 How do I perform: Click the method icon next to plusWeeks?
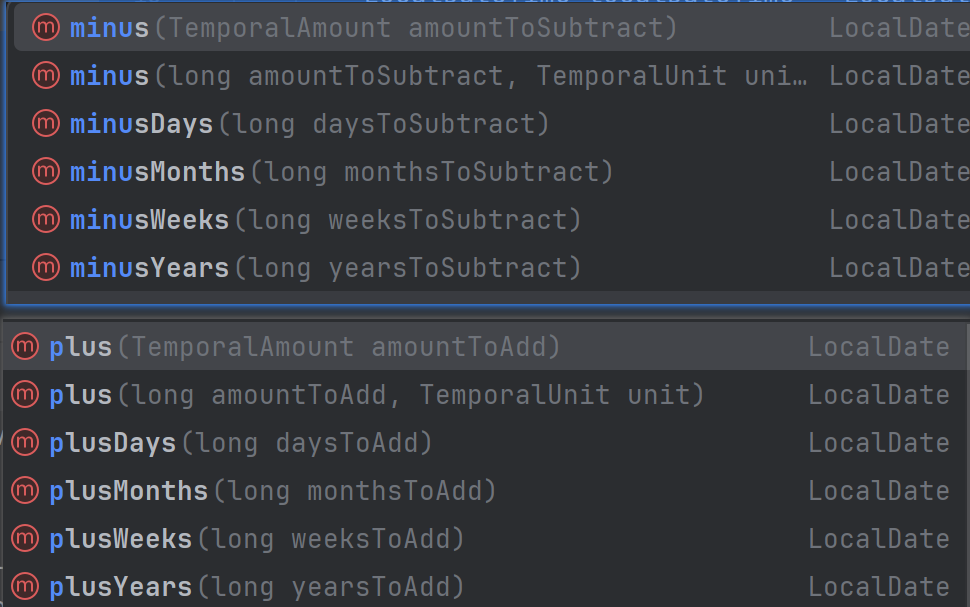coord(24,539)
